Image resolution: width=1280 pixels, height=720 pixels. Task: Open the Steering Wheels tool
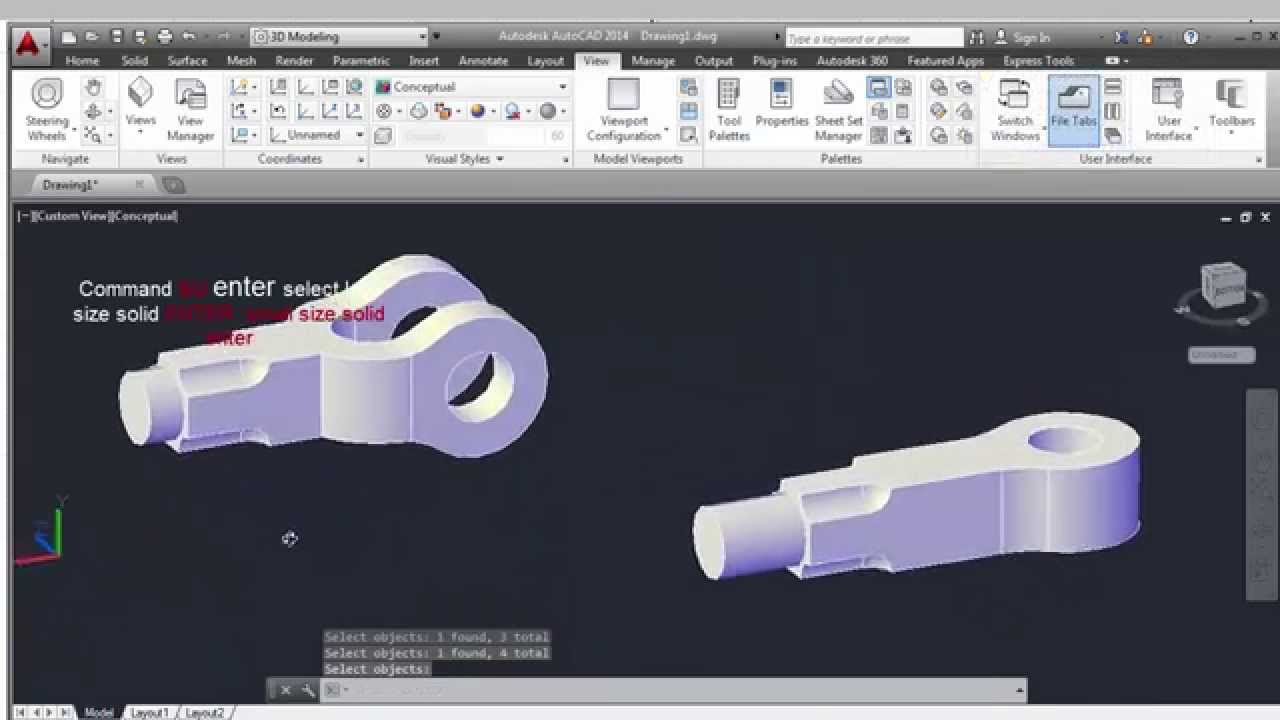[46, 110]
